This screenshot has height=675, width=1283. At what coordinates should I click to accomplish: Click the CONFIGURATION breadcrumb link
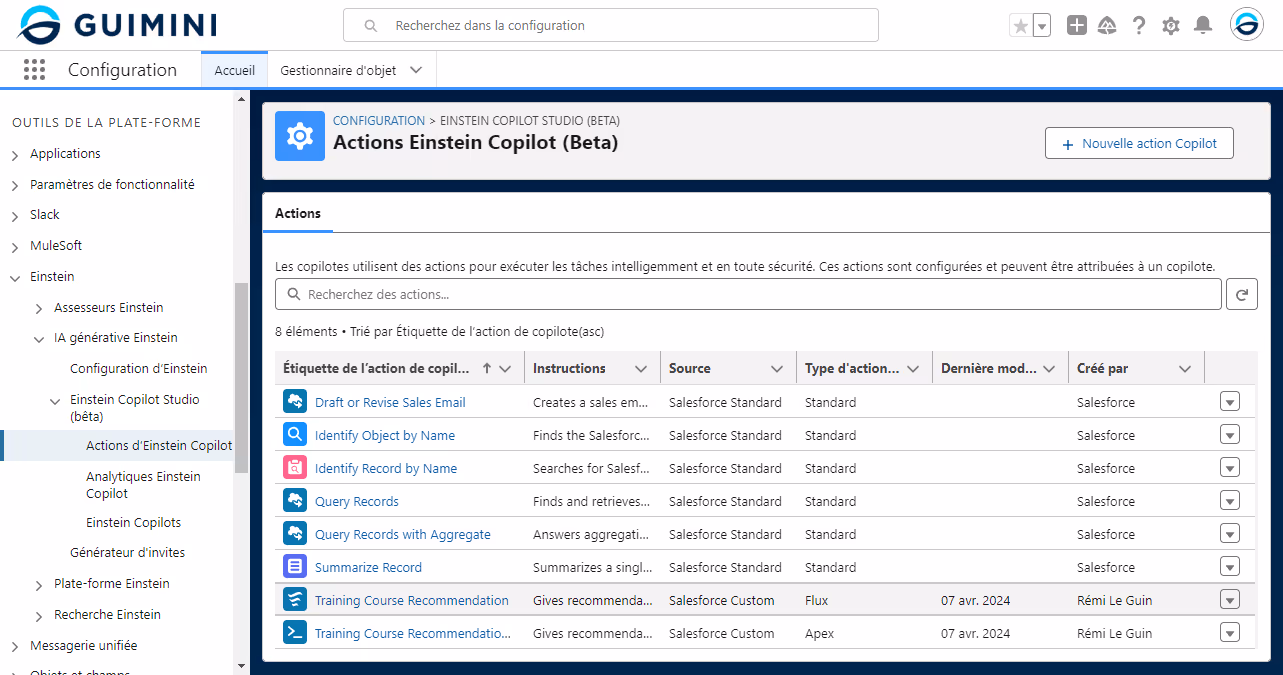point(379,121)
